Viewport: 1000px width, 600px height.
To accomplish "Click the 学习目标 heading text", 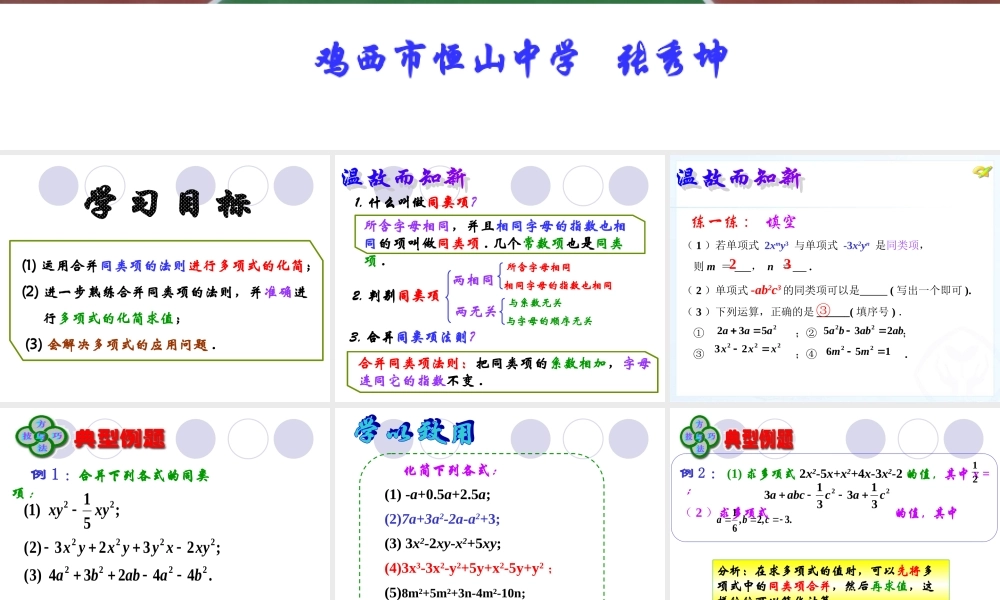I will pos(168,203).
